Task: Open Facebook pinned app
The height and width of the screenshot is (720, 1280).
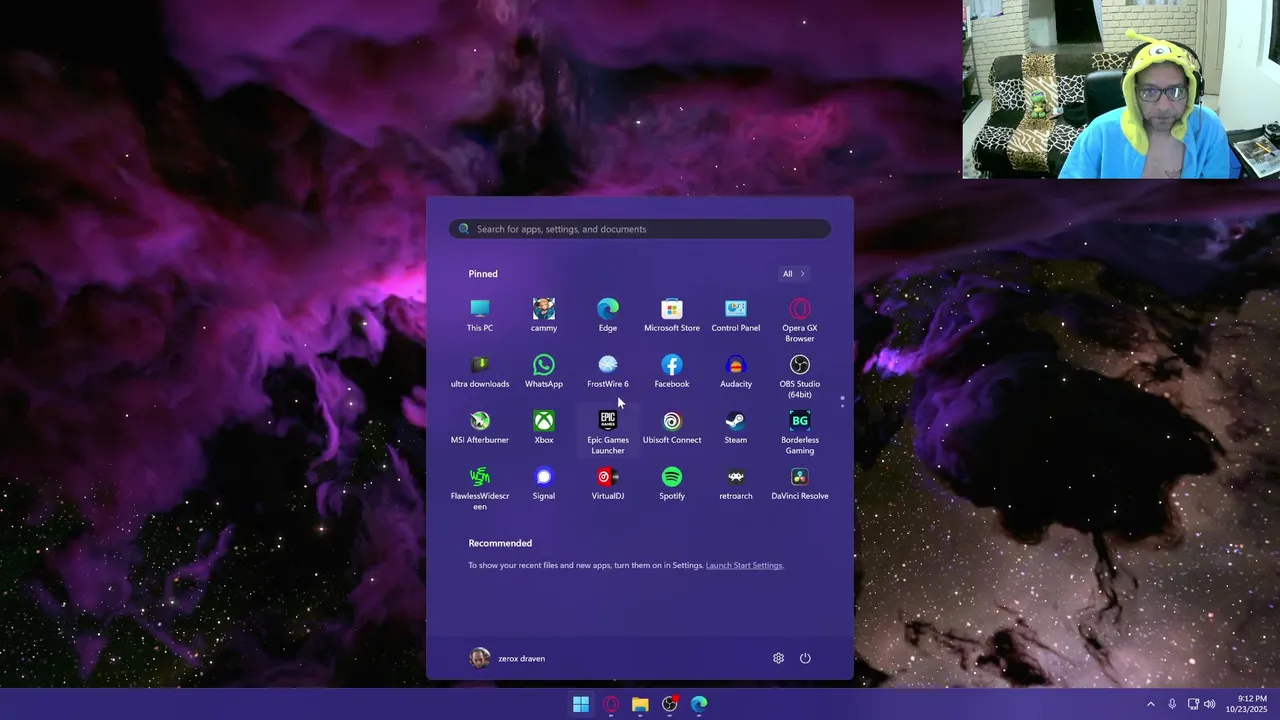Action: [x=672, y=372]
